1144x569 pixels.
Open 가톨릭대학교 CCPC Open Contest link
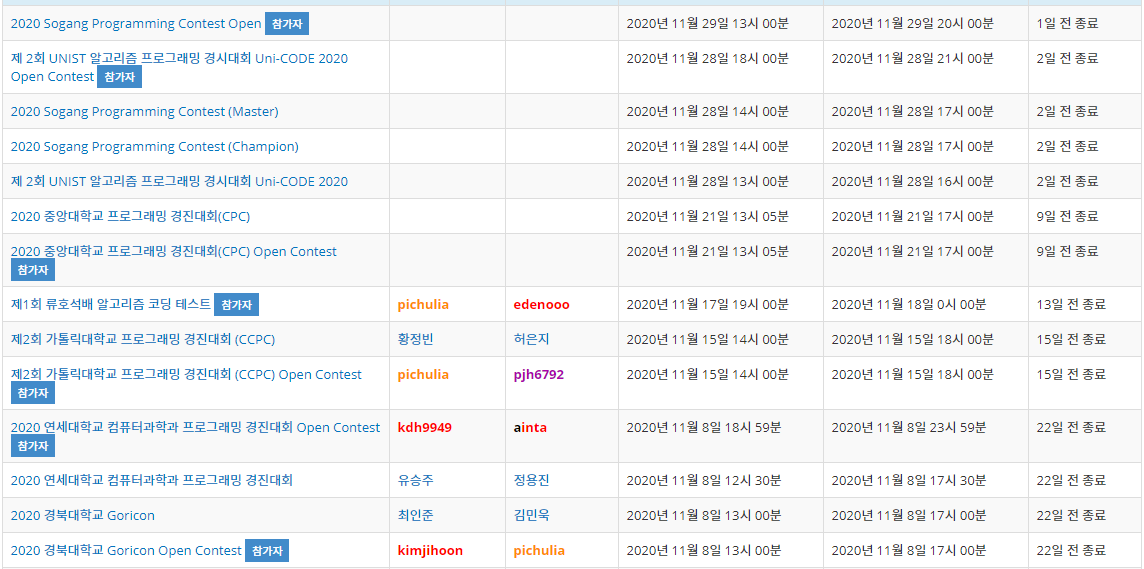186,374
